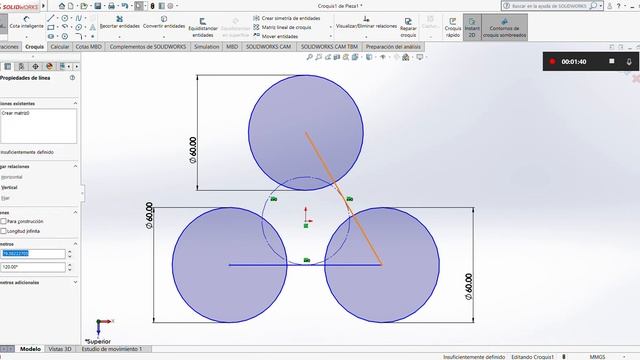Click the help question mark in Propiedades de línea
The width and height of the screenshot is (640, 360).
(72, 78)
